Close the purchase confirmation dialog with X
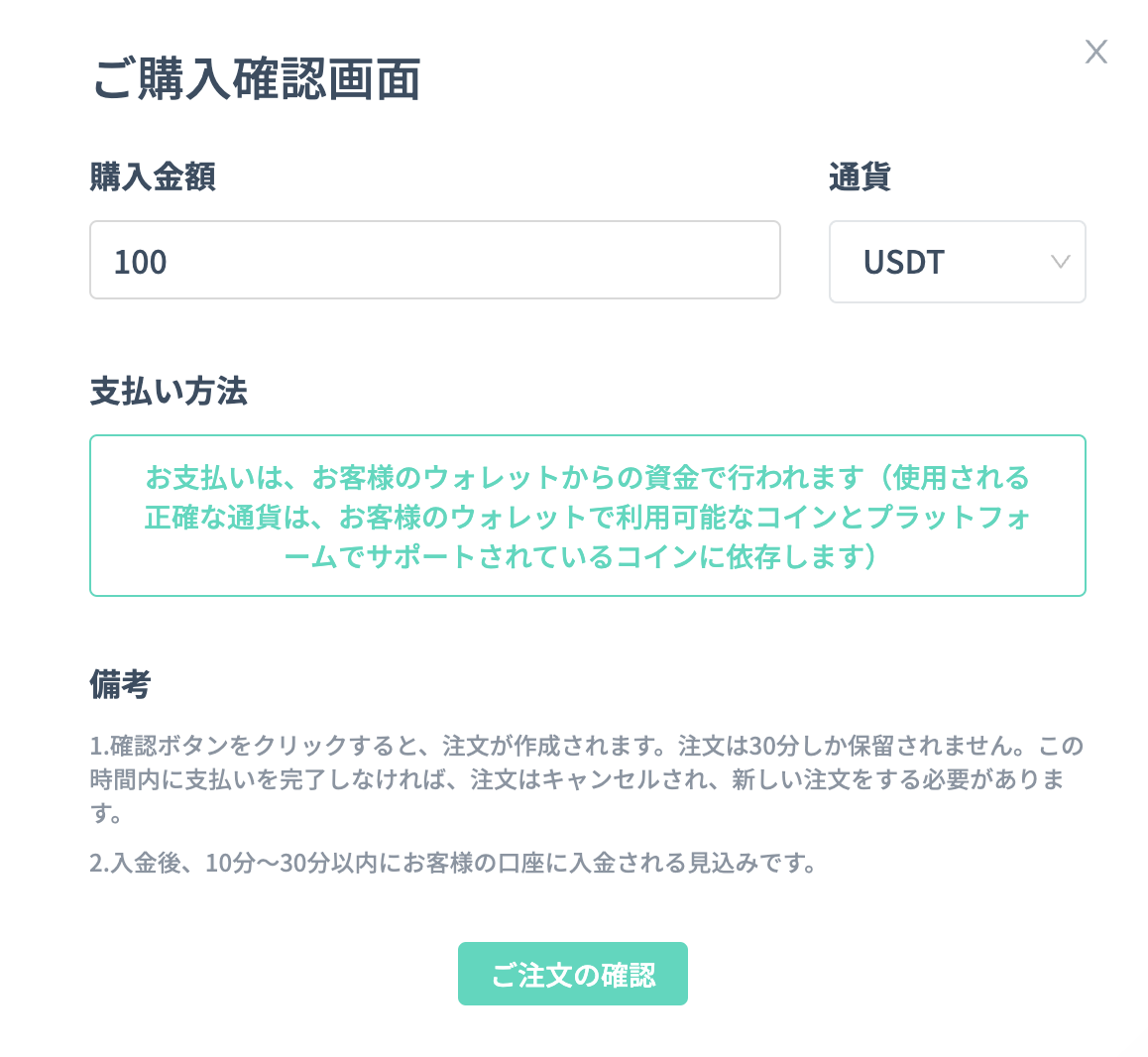Viewport: 1148px width, 1057px height. click(1095, 52)
